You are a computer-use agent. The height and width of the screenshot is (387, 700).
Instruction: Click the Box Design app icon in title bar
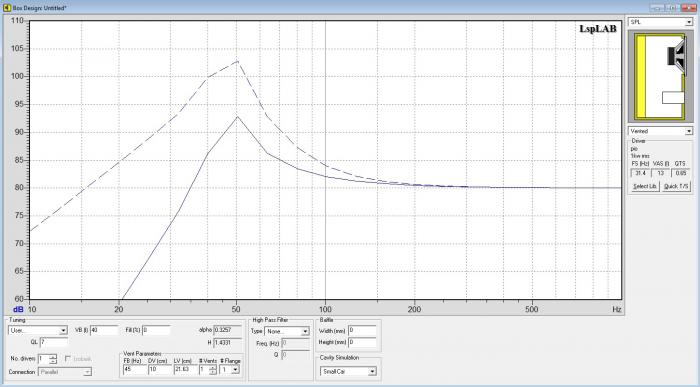pyautogui.click(x=7, y=8)
